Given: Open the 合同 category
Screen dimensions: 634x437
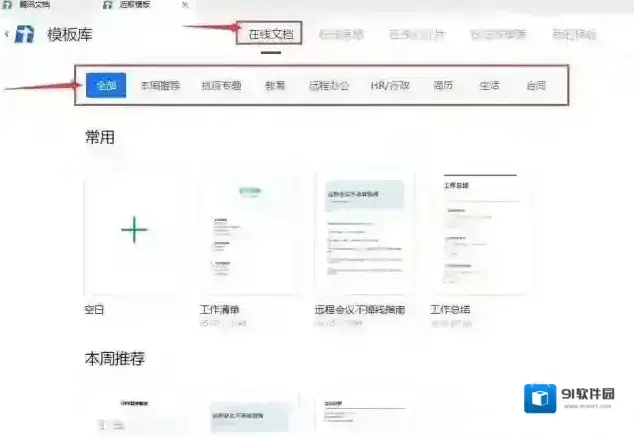Looking at the screenshot, I should pyautogui.click(x=536, y=86).
